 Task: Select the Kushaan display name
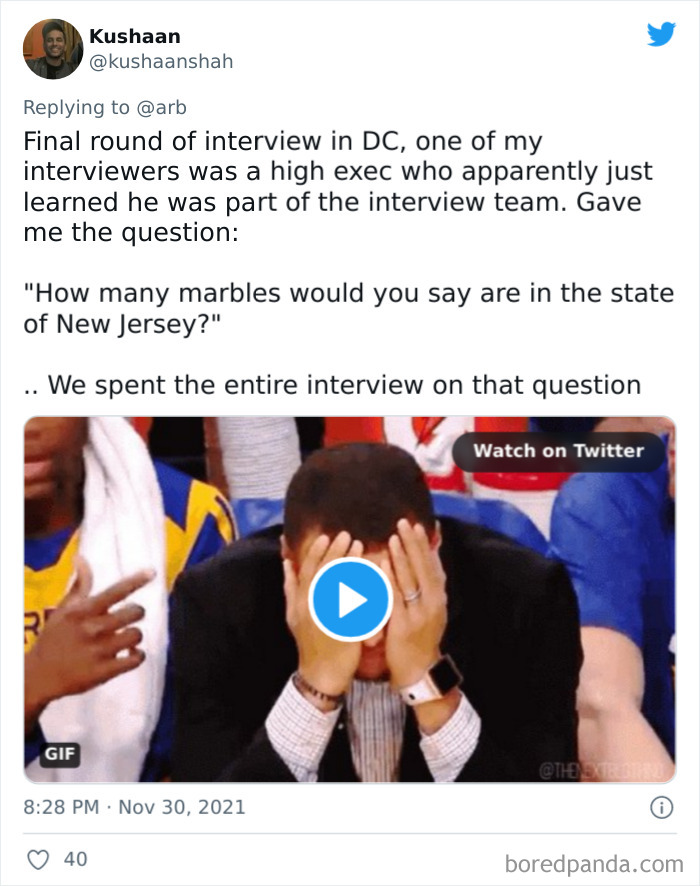click(134, 36)
